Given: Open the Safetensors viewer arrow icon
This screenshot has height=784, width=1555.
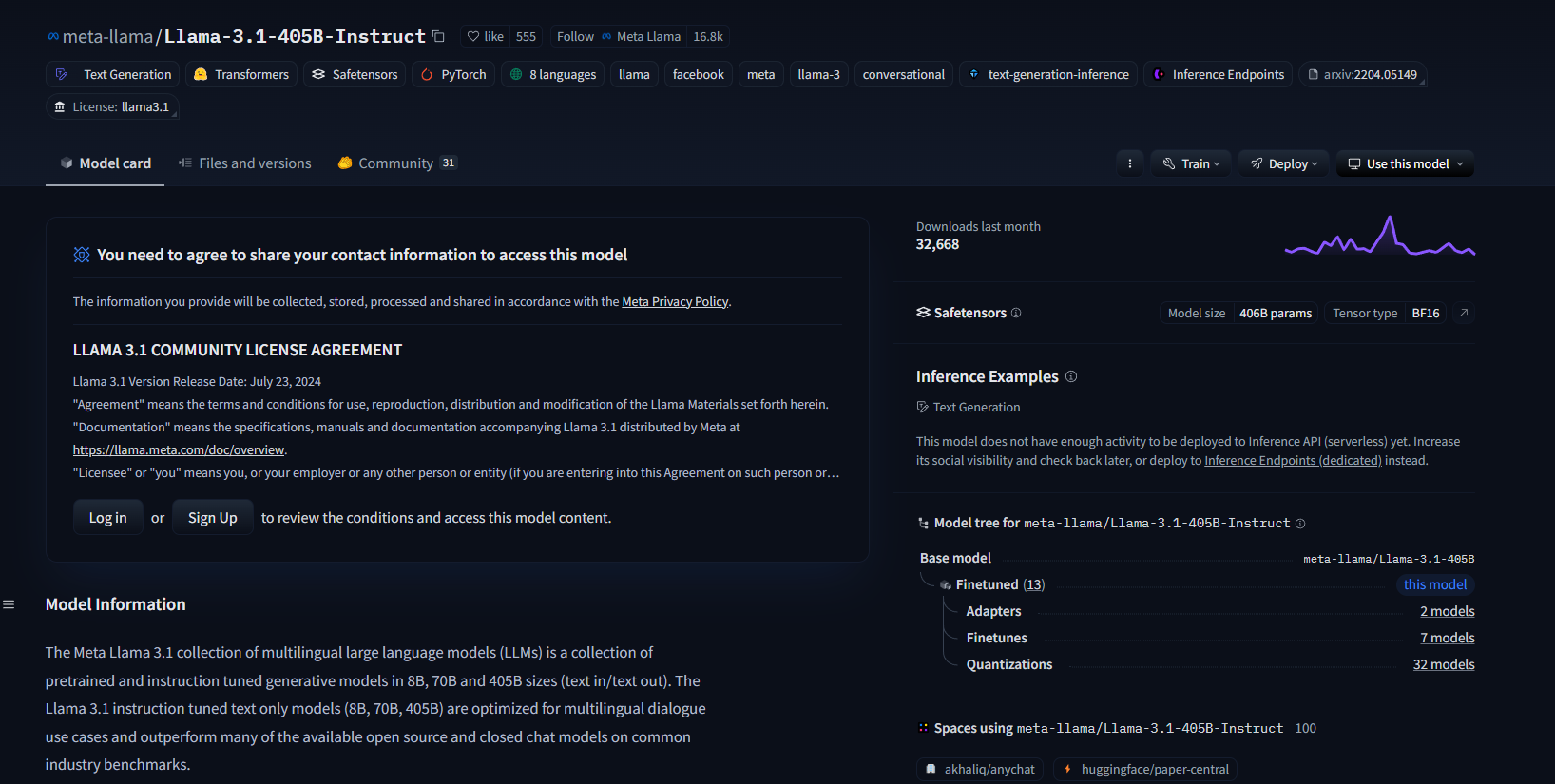Looking at the screenshot, I should click(x=1464, y=313).
